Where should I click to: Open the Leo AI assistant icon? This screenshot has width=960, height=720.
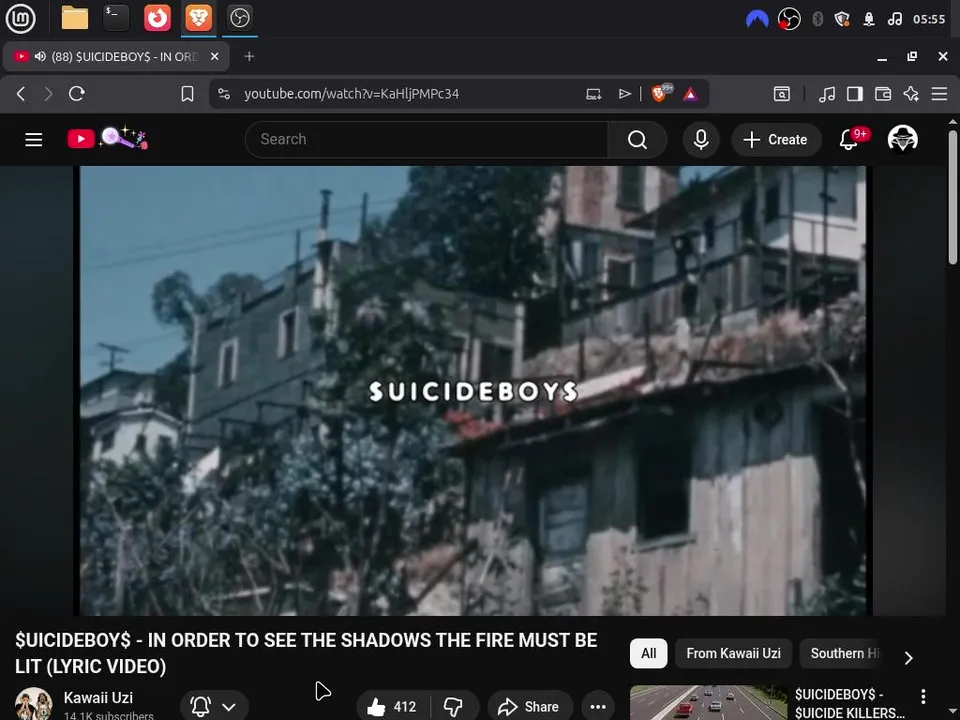pyautogui.click(x=911, y=94)
